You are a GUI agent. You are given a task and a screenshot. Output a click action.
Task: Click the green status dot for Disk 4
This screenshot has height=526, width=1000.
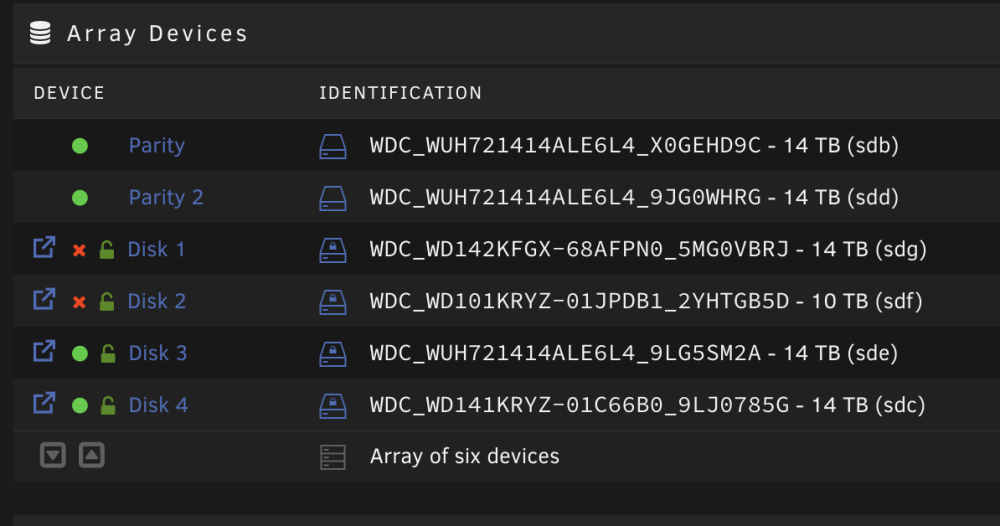pyautogui.click(x=80, y=405)
